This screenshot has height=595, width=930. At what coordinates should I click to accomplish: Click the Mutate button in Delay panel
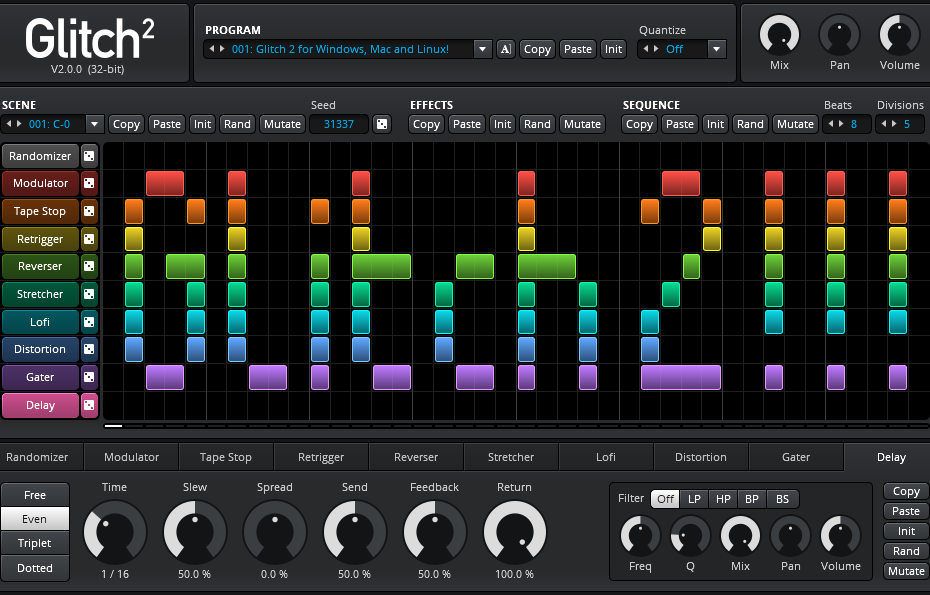pos(906,571)
